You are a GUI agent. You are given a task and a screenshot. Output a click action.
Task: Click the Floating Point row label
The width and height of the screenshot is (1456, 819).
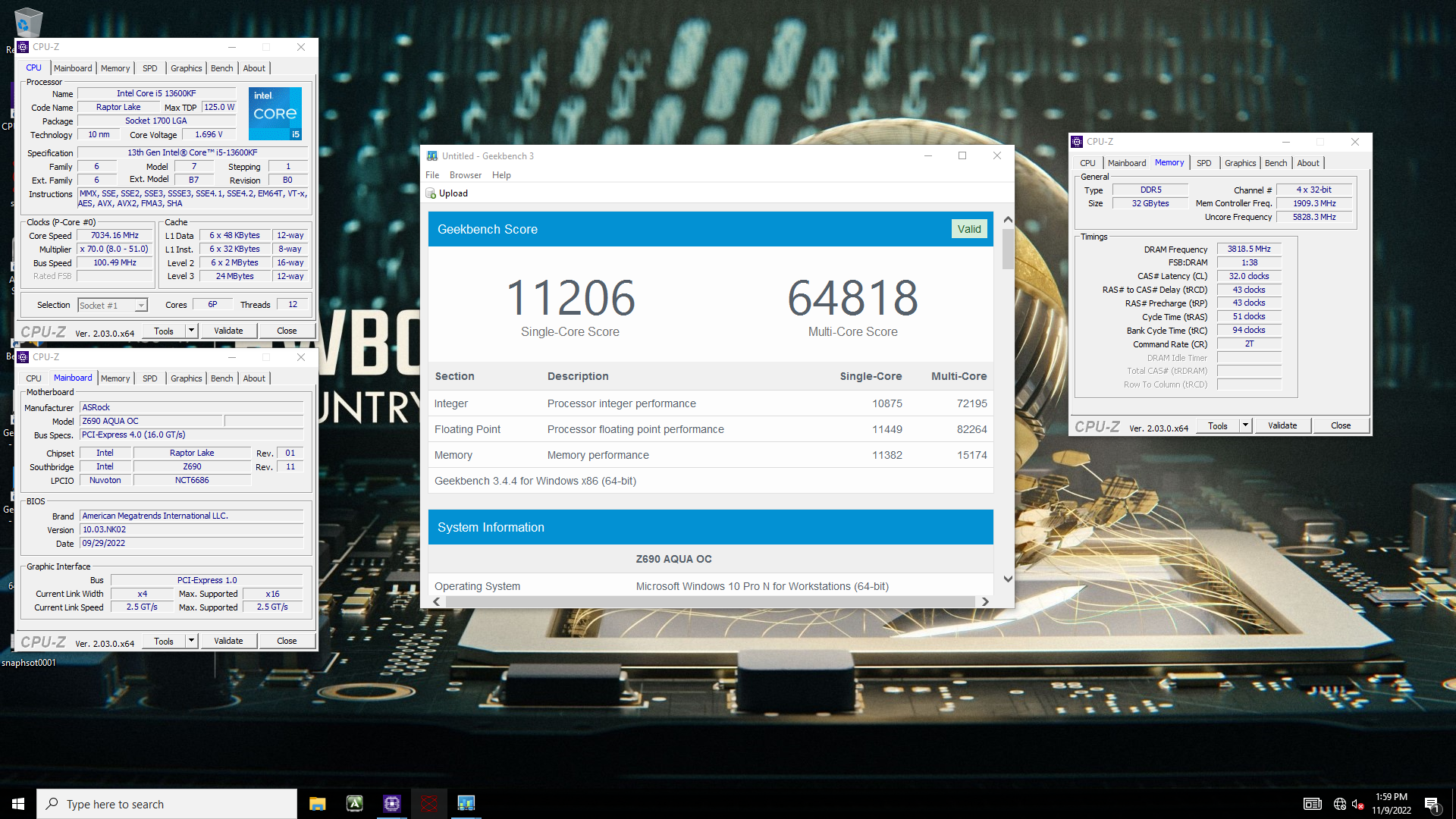click(467, 429)
